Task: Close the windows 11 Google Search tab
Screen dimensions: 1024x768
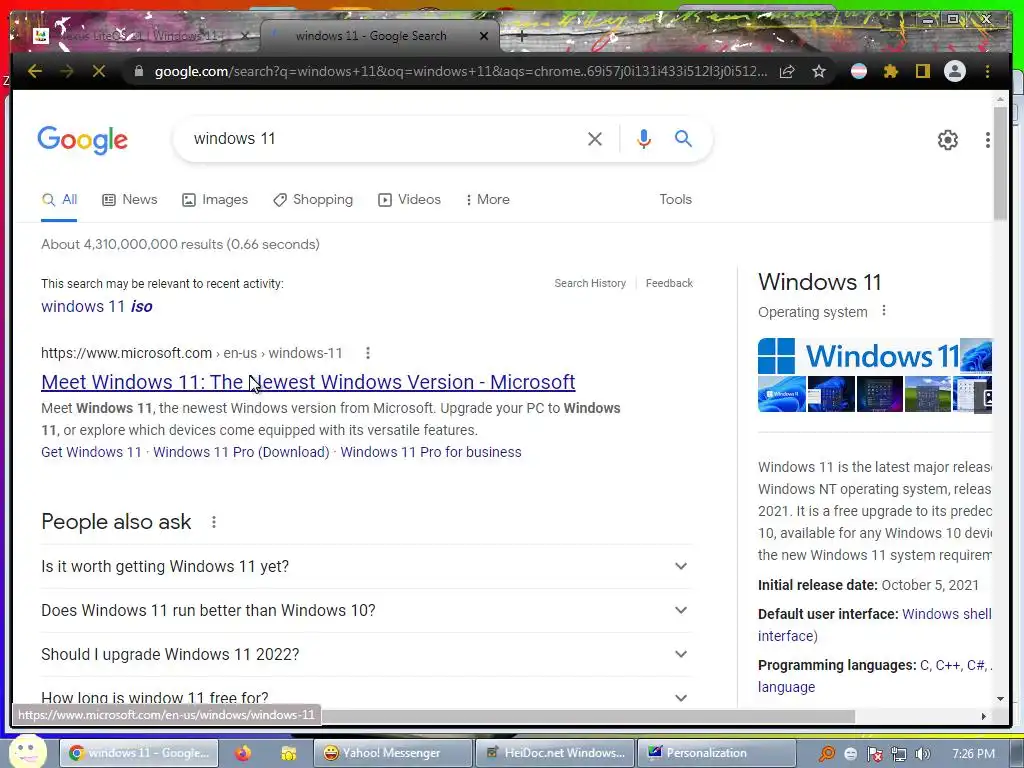Action: [x=484, y=36]
